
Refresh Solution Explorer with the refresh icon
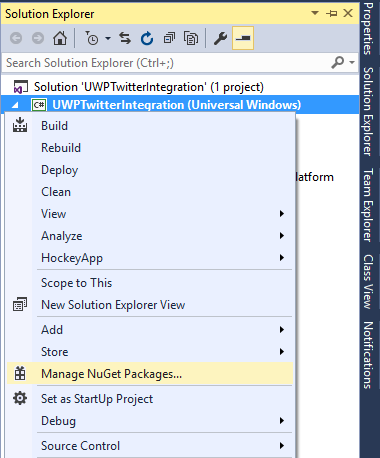[x=147, y=38]
